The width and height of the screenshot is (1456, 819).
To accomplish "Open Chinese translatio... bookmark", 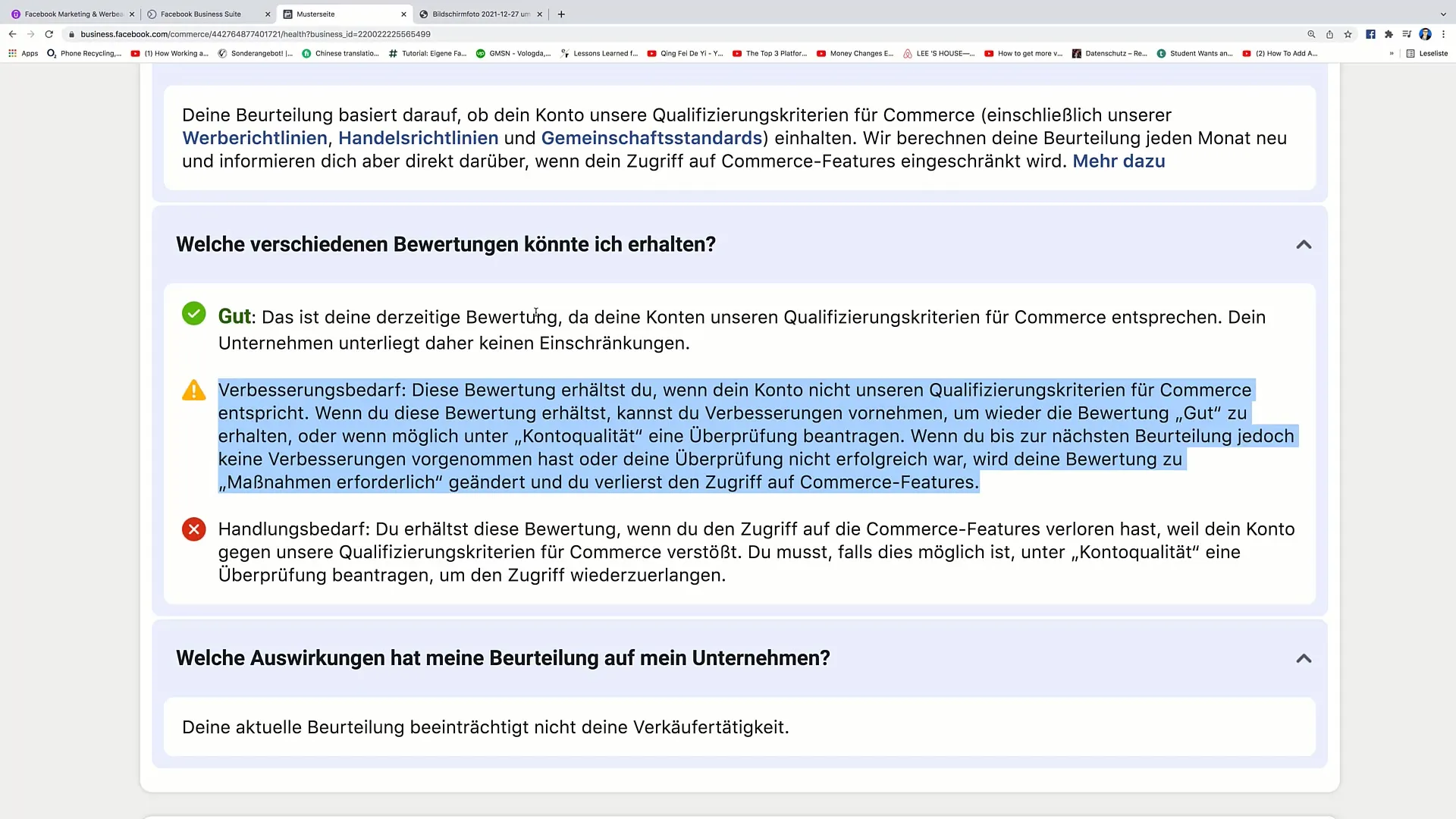I will coord(340,54).
